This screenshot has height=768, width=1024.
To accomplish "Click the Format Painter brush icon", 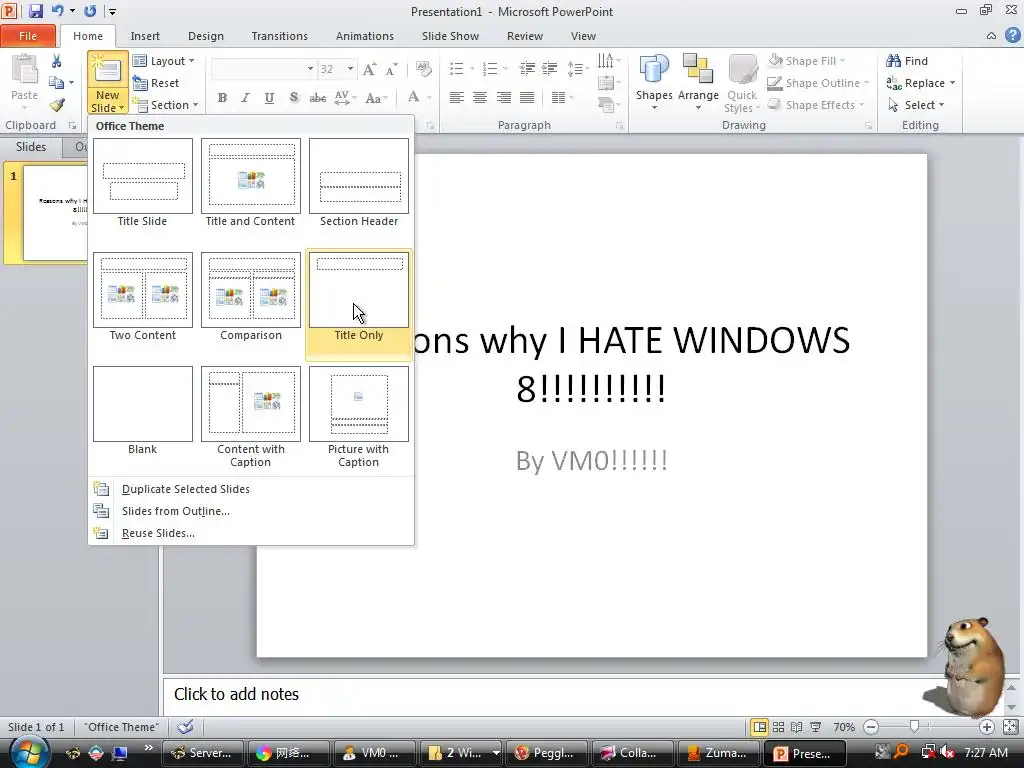I will point(57,104).
